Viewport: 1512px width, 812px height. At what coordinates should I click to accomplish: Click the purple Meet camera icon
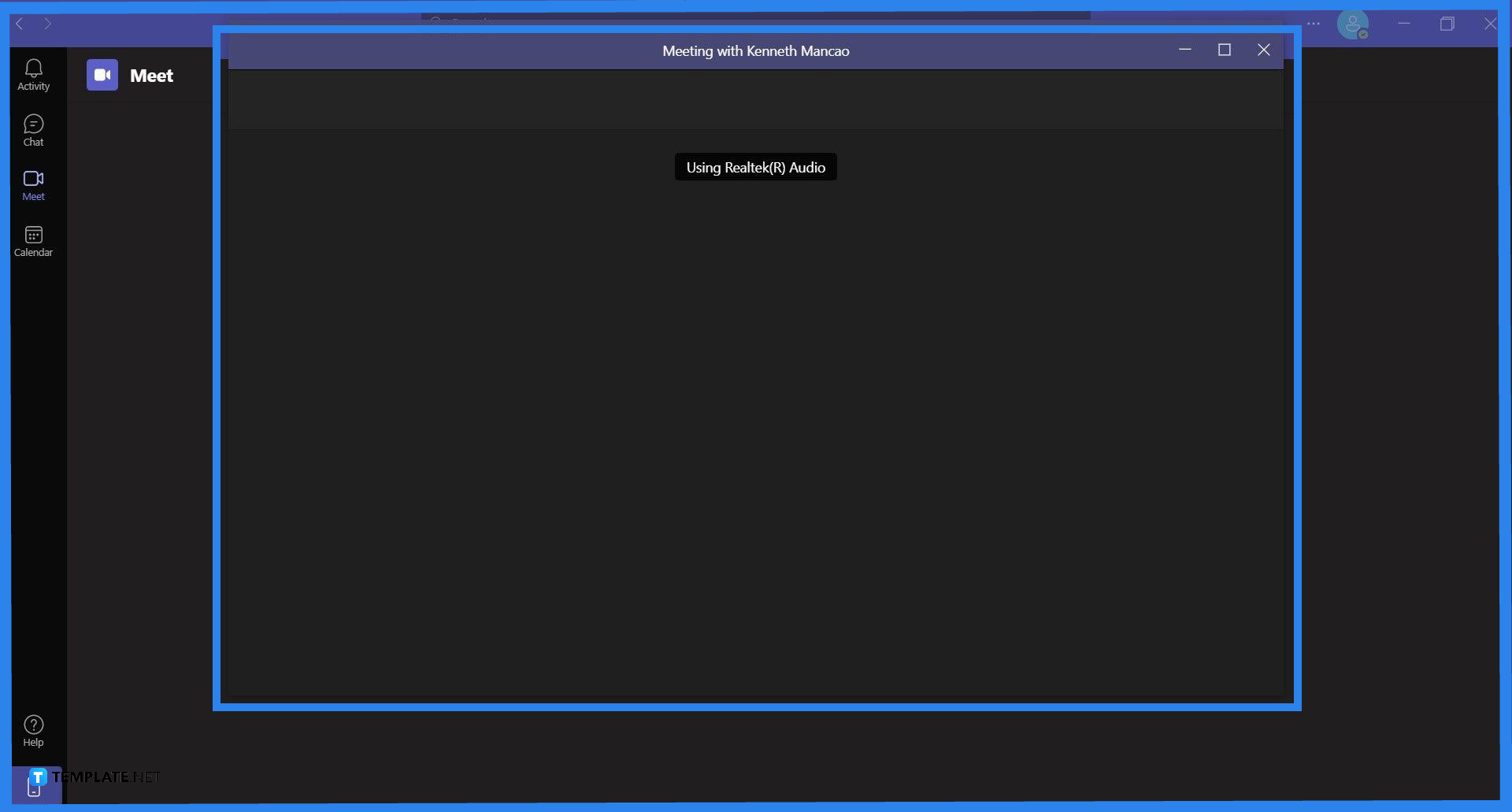pos(102,75)
